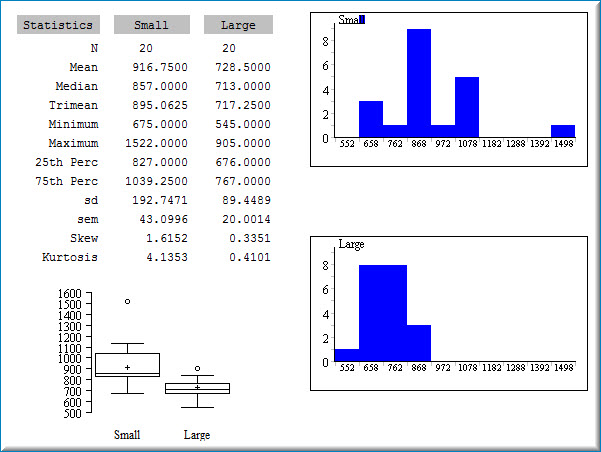The image size is (601, 452).
Task: Select the isolated 1498 bar in Small histogram
Action: pos(563,131)
